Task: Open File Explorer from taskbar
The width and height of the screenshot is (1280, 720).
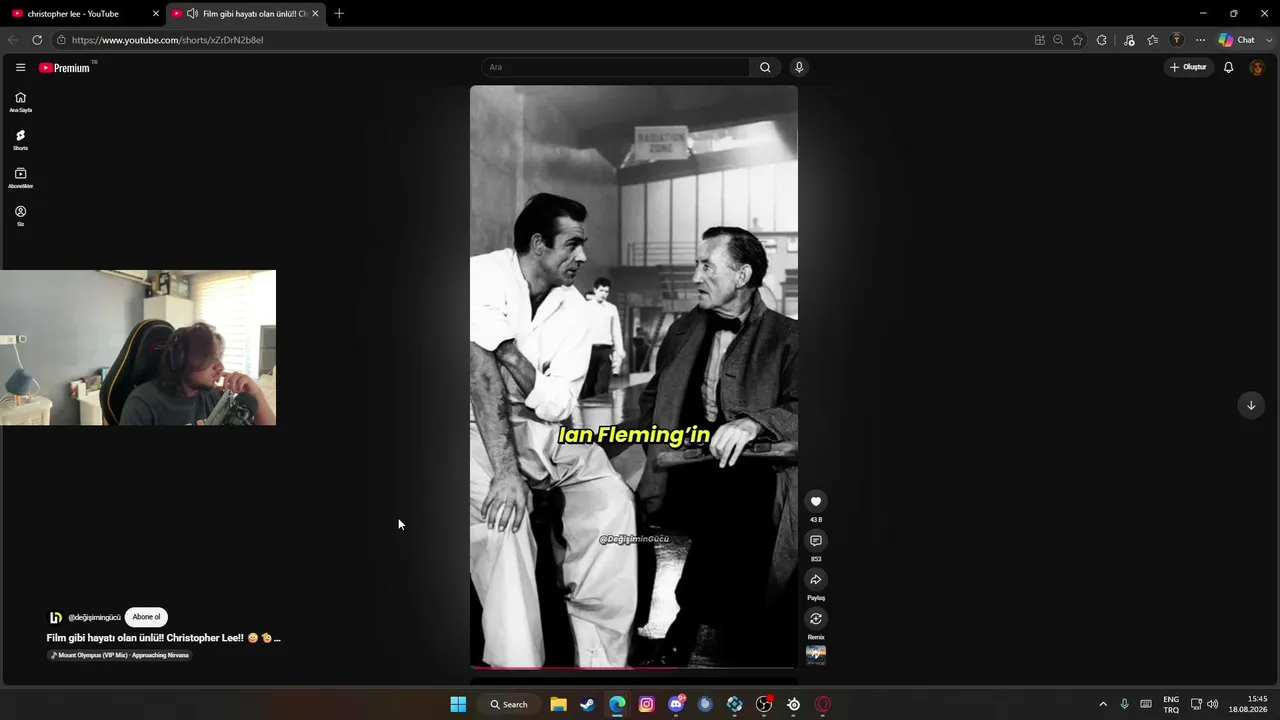Action: (559, 704)
